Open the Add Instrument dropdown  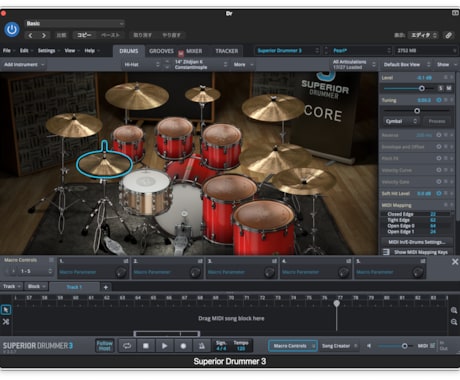(x=24, y=65)
